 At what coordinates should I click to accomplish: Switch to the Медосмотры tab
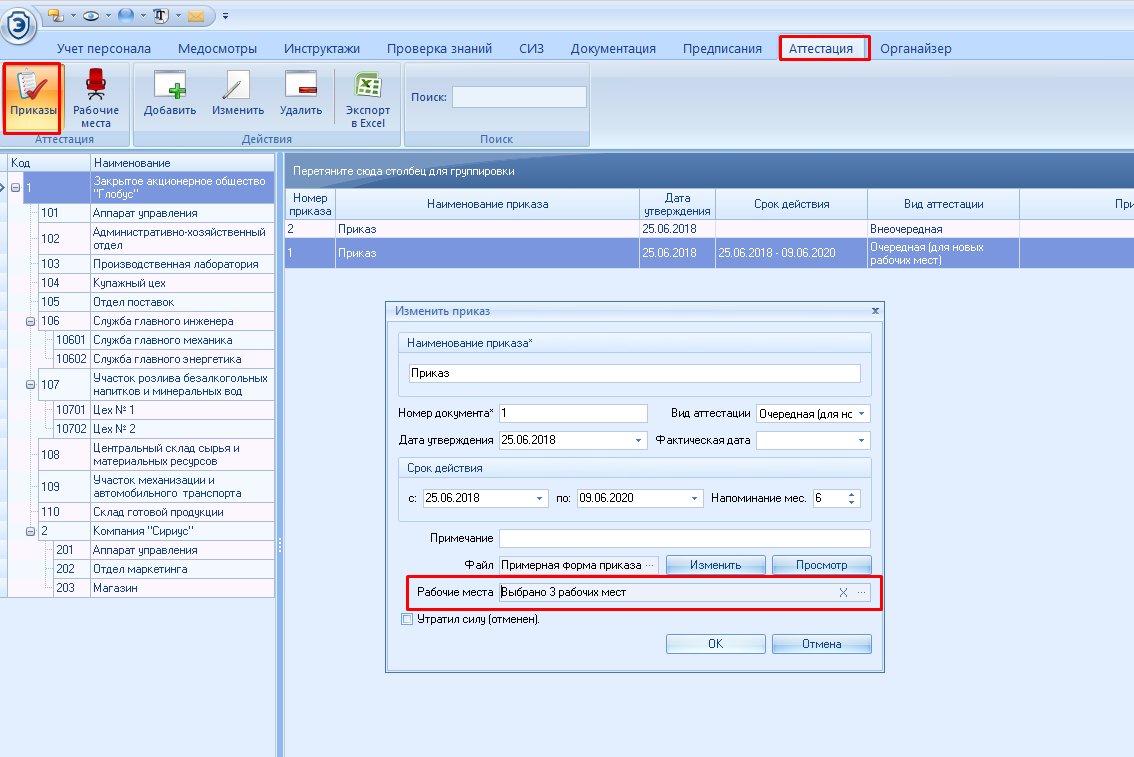217,48
